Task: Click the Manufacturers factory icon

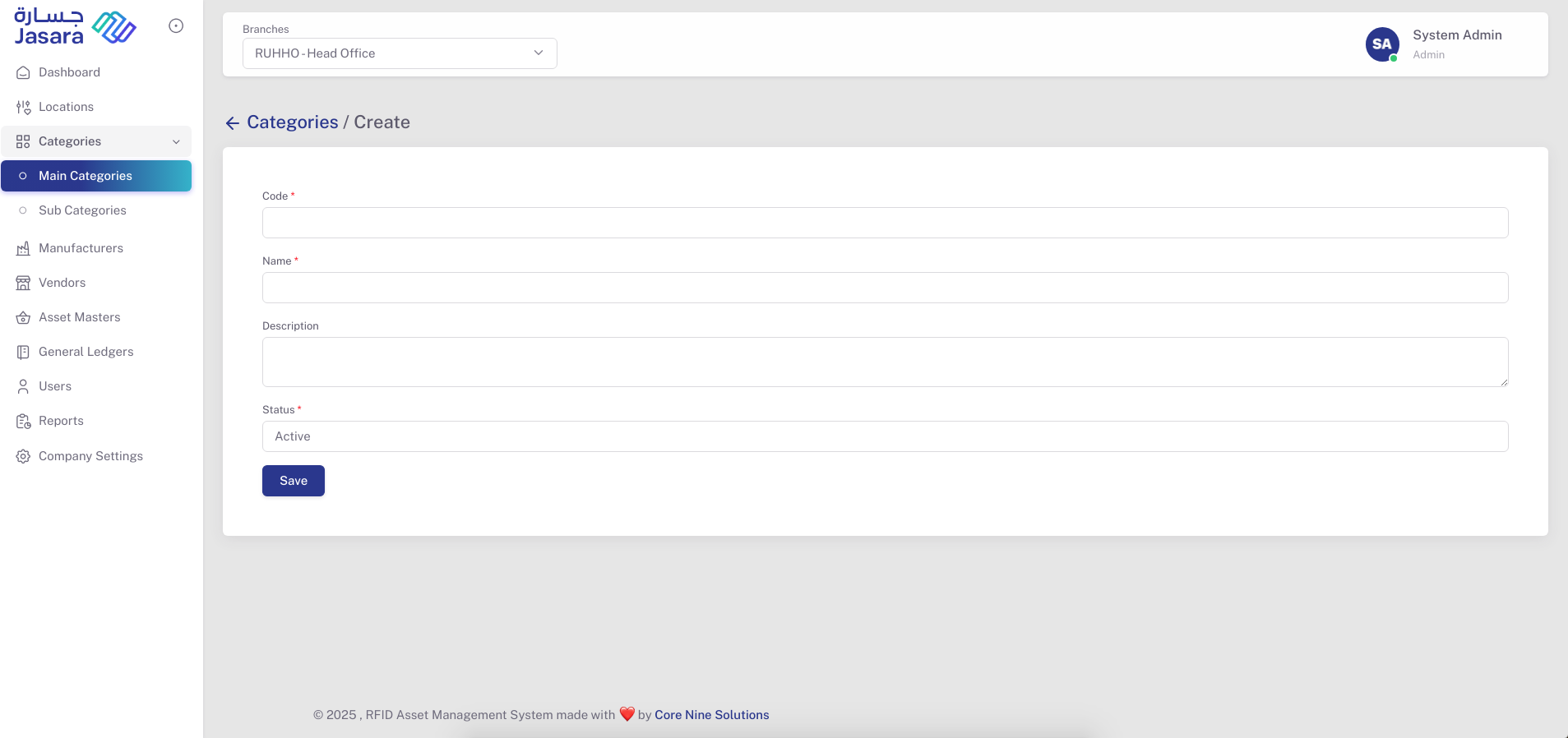Action: pos(23,248)
